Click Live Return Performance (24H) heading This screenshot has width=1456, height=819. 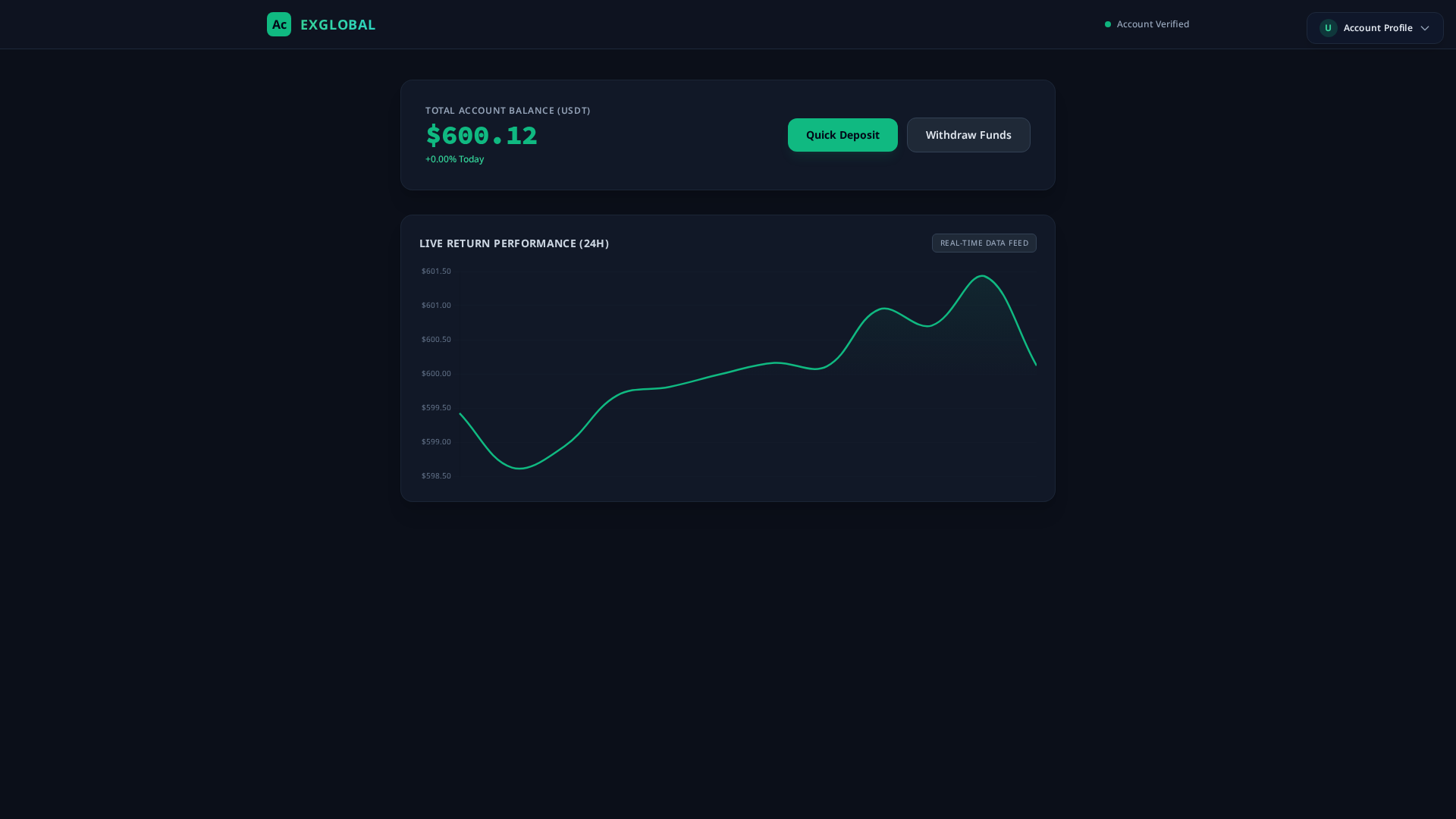[x=514, y=243]
